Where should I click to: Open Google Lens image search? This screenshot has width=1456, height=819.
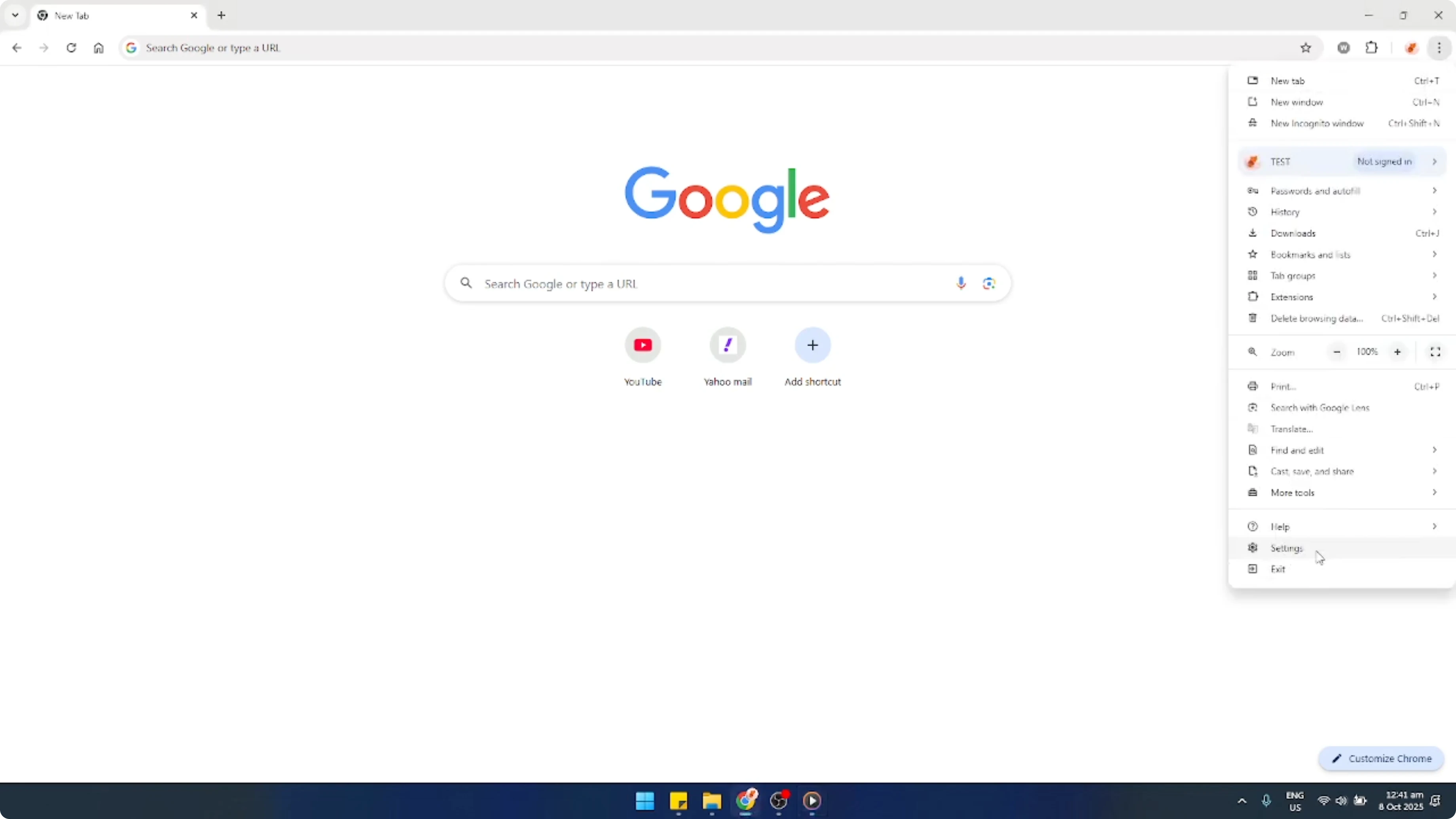point(989,283)
